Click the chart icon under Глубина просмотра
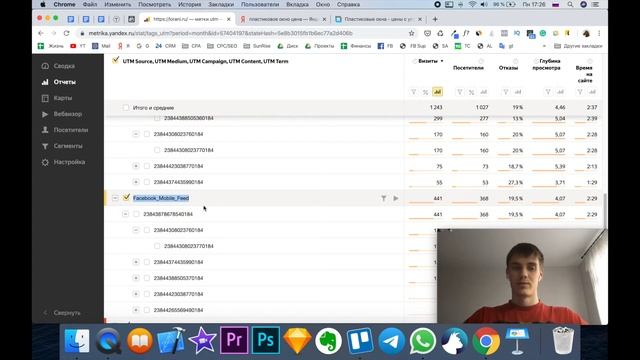The width and height of the screenshot is (640, 360). 560,92
